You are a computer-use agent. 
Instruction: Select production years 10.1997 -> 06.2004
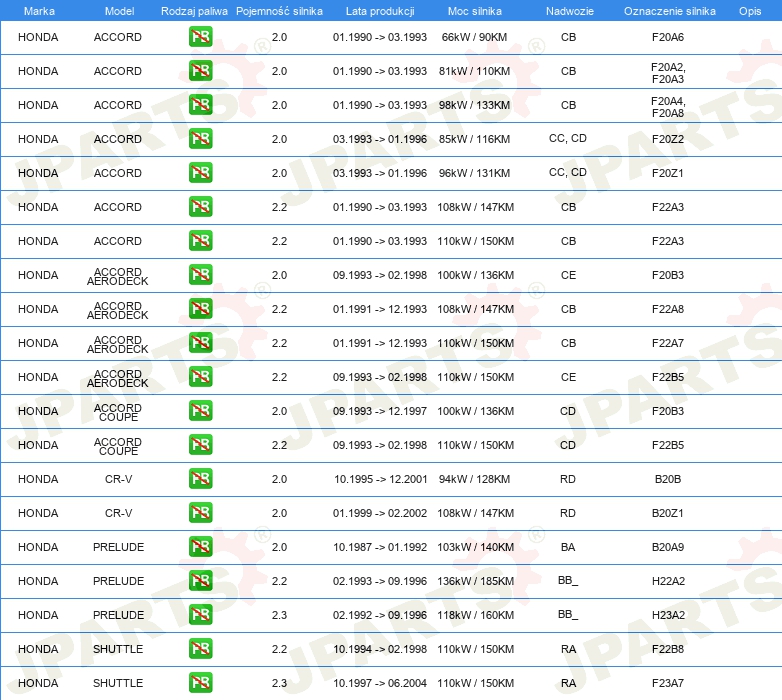(380, 683)
